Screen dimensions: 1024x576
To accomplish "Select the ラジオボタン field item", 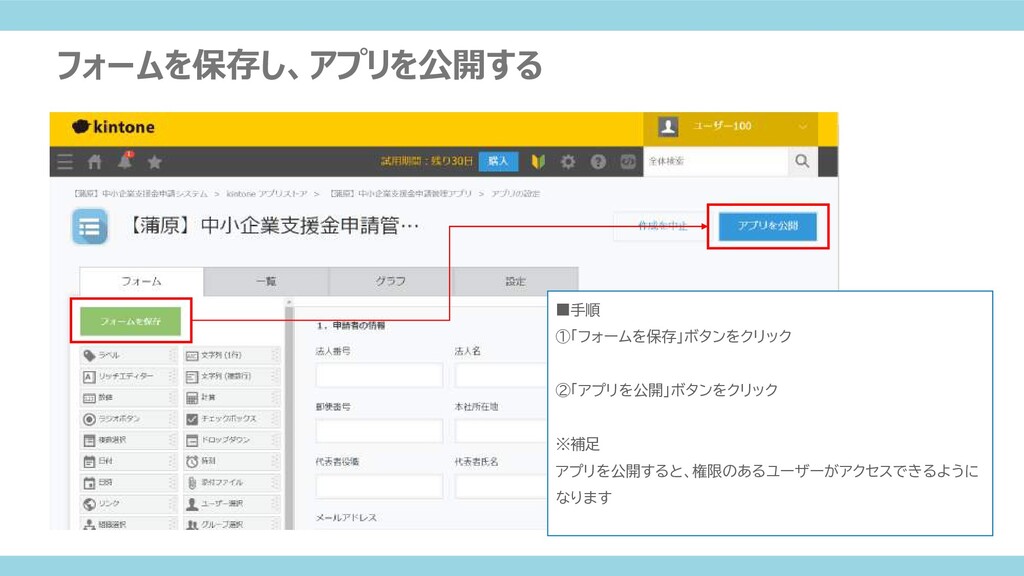I will click(128, 419).
